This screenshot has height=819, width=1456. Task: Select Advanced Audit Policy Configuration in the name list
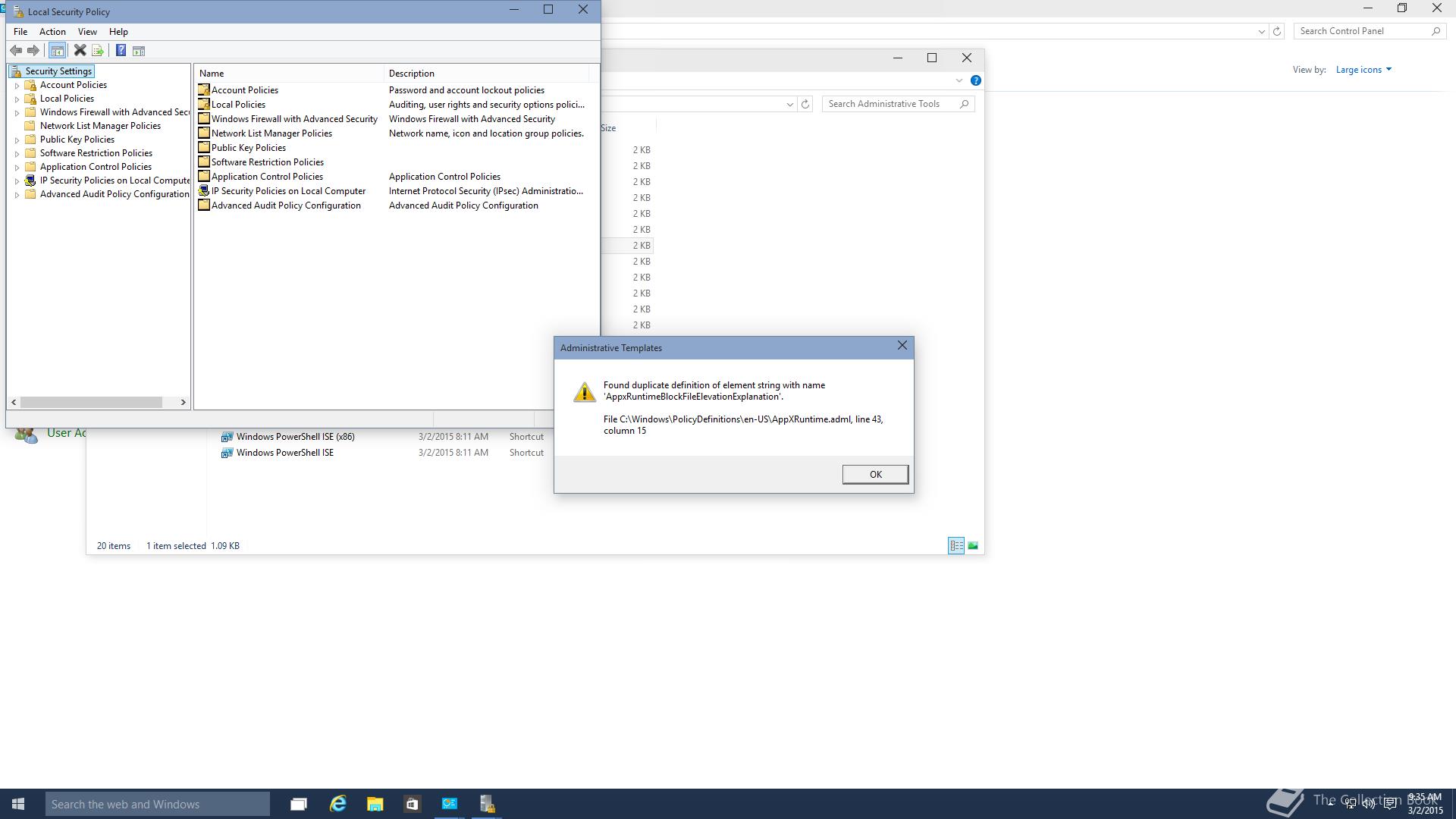[x=286, y=206]
